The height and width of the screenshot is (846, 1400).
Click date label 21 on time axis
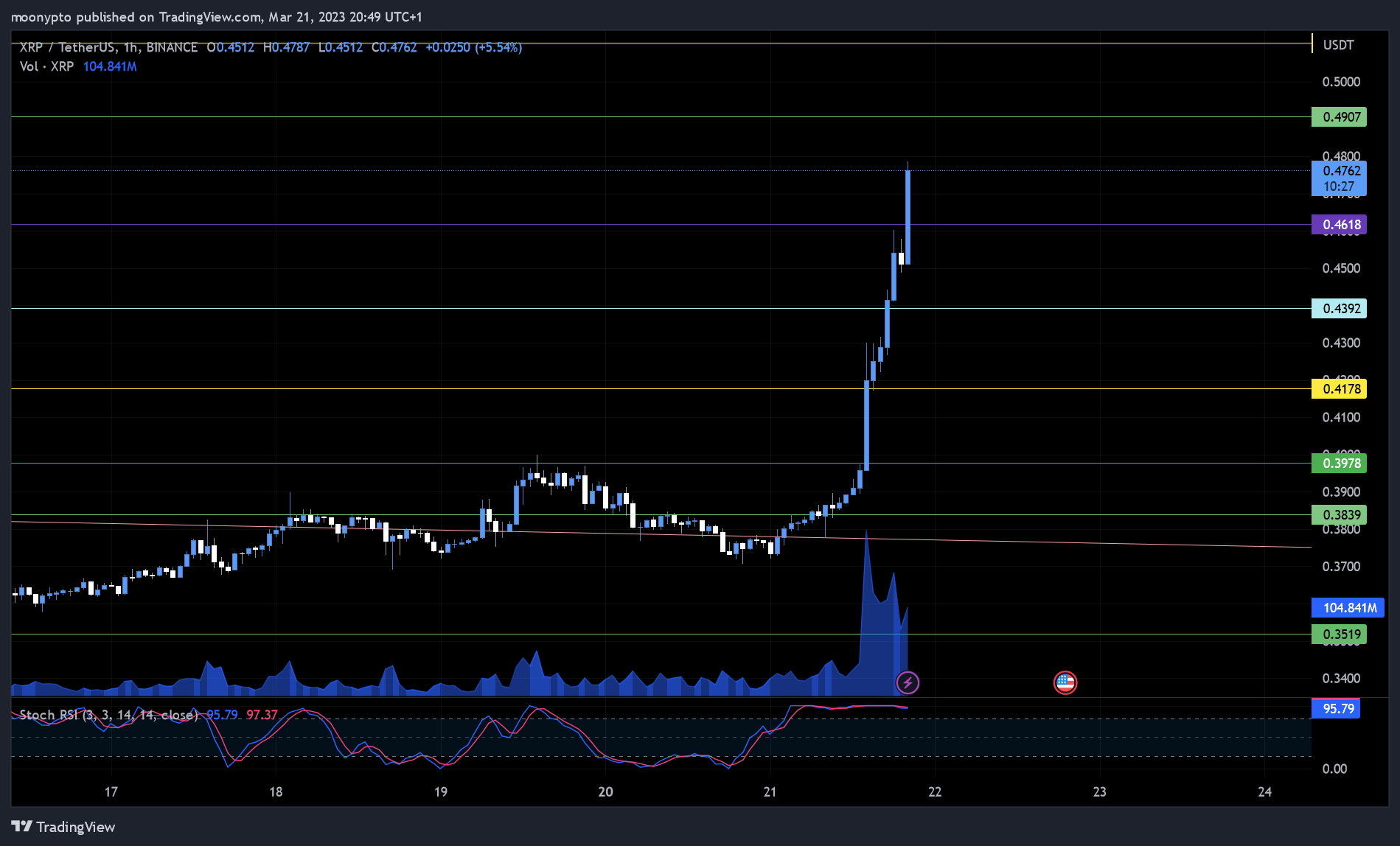point(770,791)
